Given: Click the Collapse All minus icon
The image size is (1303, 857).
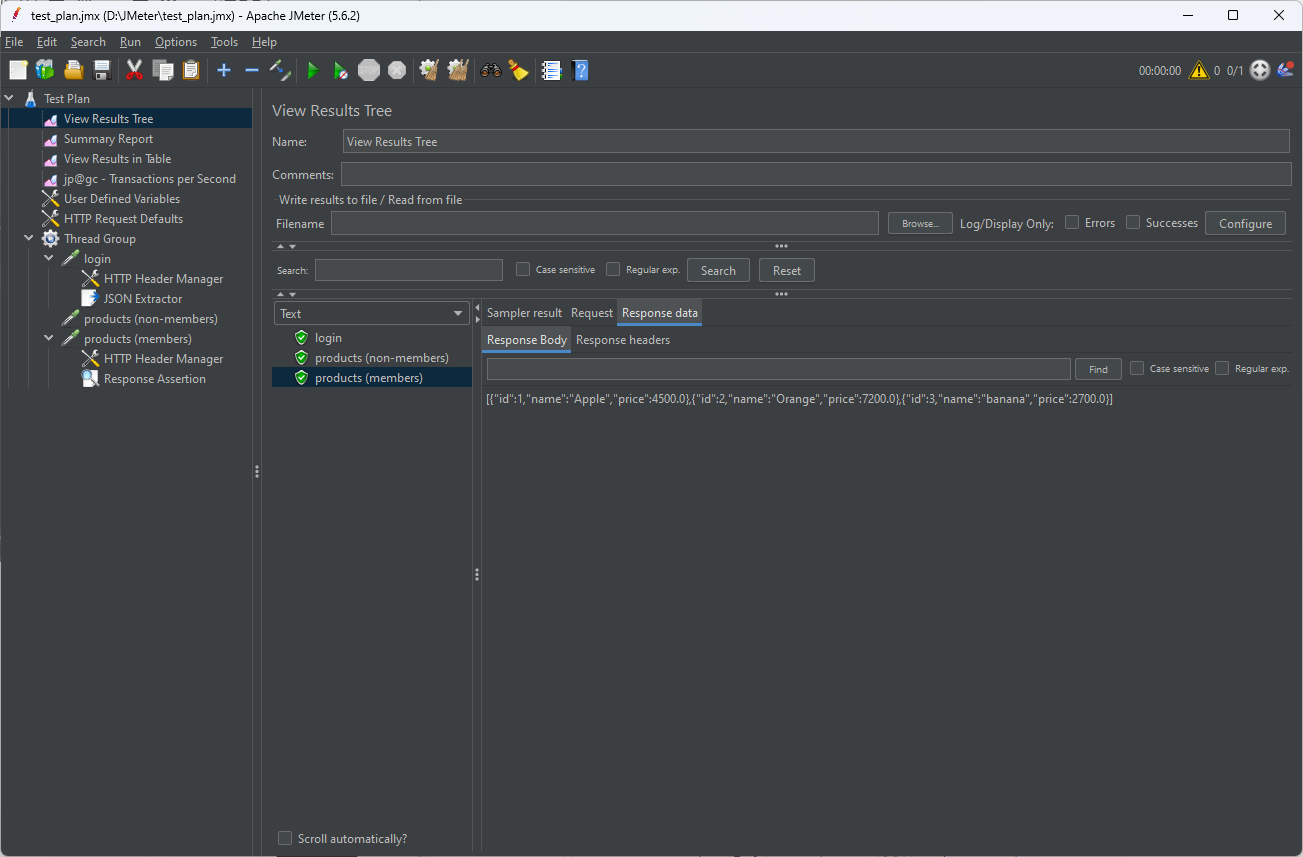Looking at the screenshot, I should point(252,70).
